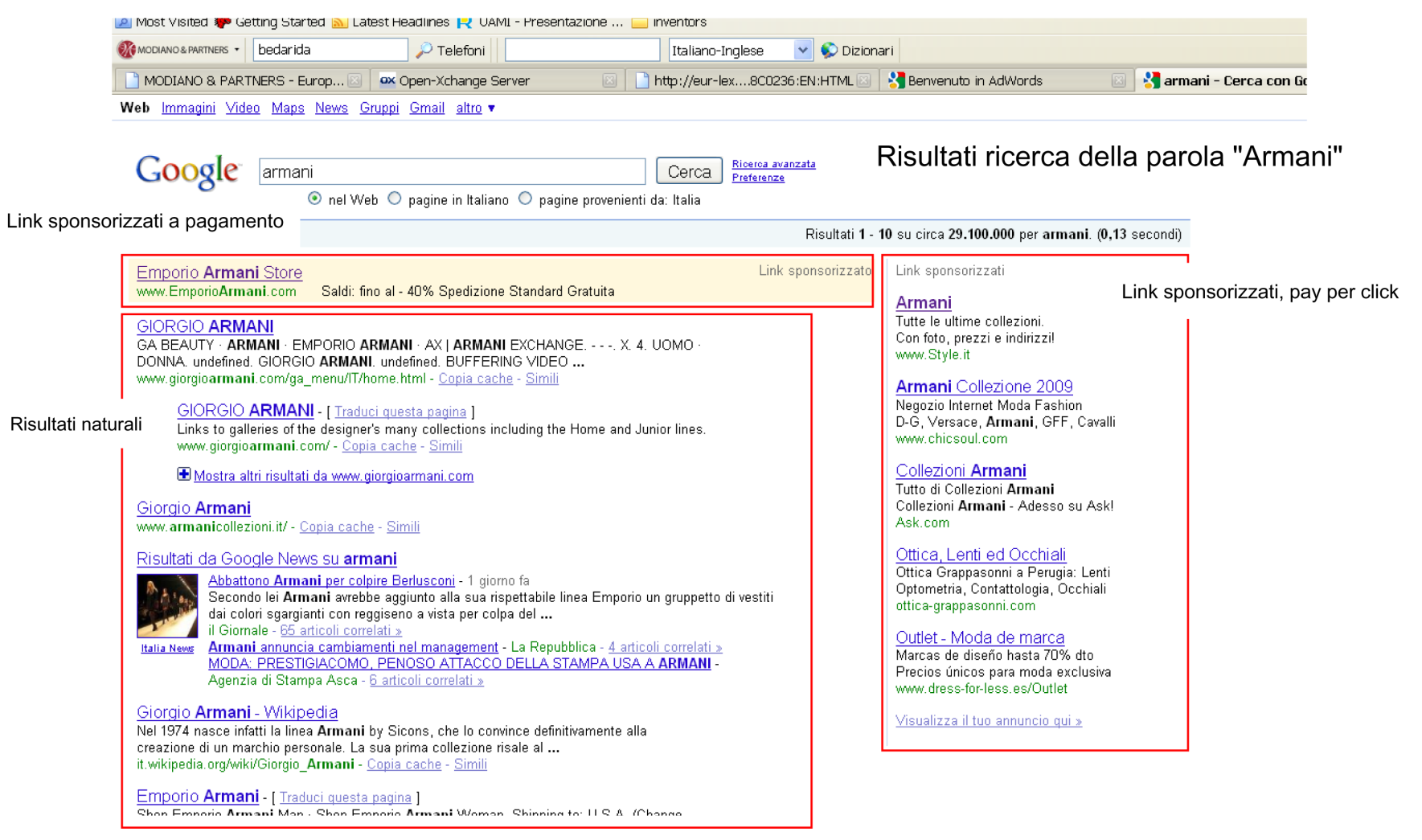Switch to the eur-lex HTML tab
Screen dimensions: 1422x840
[x=751, y=80]
